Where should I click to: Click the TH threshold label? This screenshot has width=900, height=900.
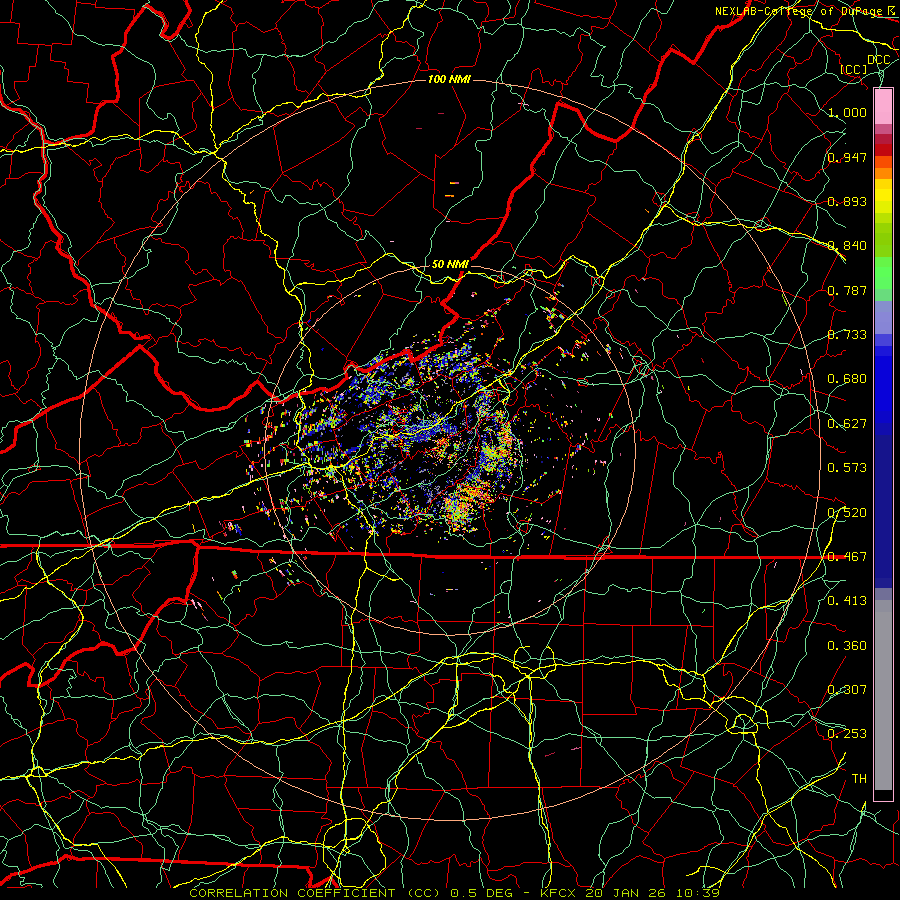coord(859,779)
